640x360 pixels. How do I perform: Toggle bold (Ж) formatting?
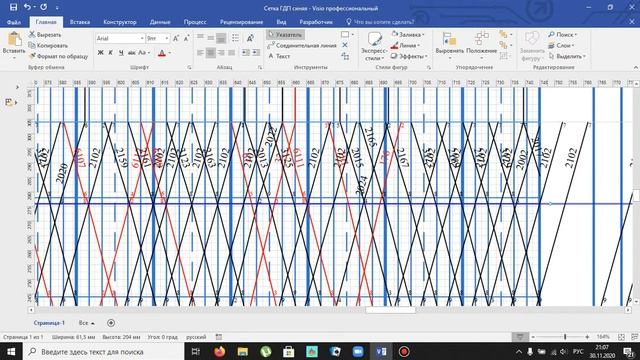100,53
